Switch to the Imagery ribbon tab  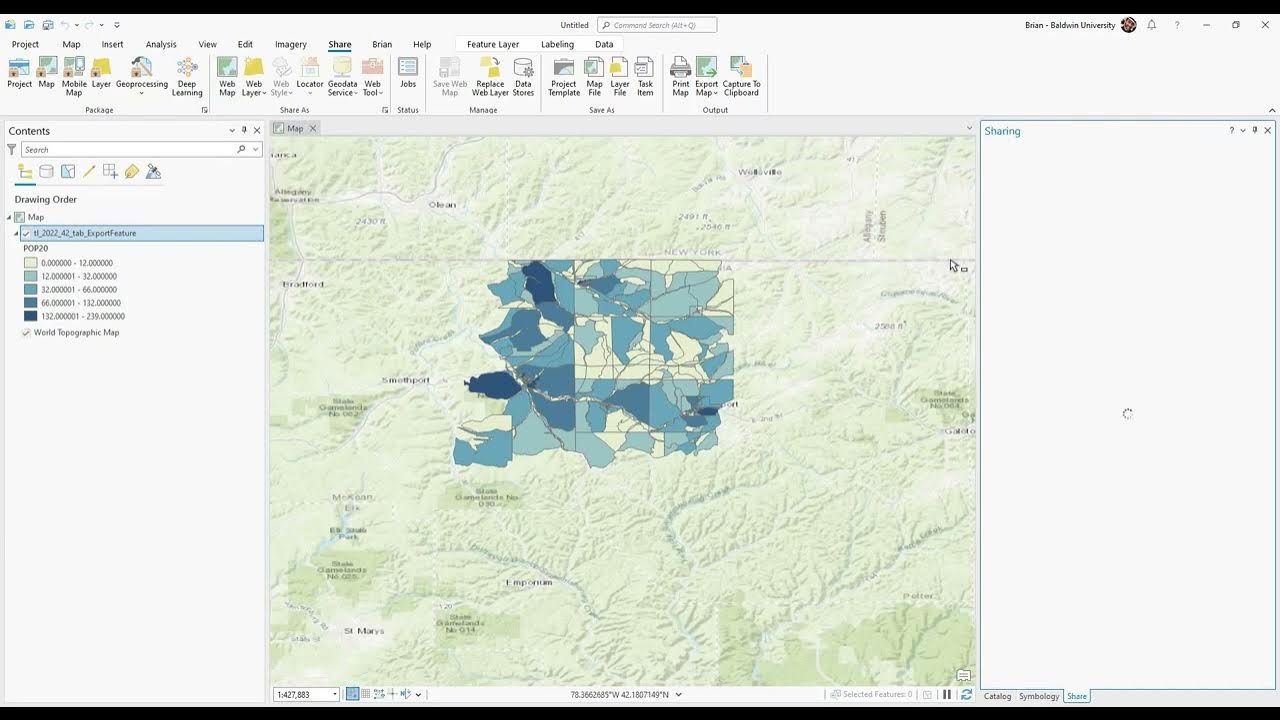pos(291,44)
